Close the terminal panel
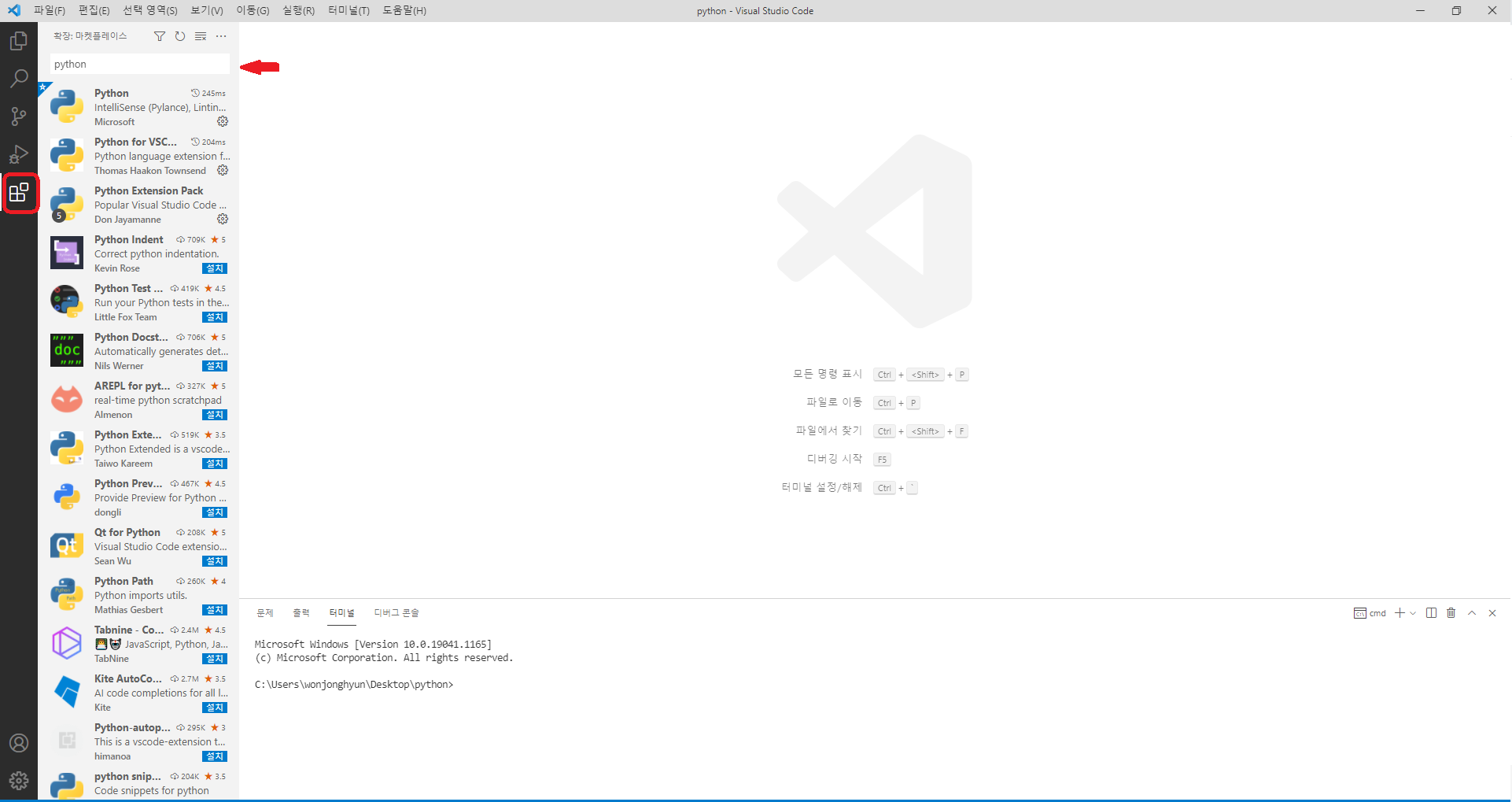The width and height of the screenshot is (1512, 802). pos(1492,613)
